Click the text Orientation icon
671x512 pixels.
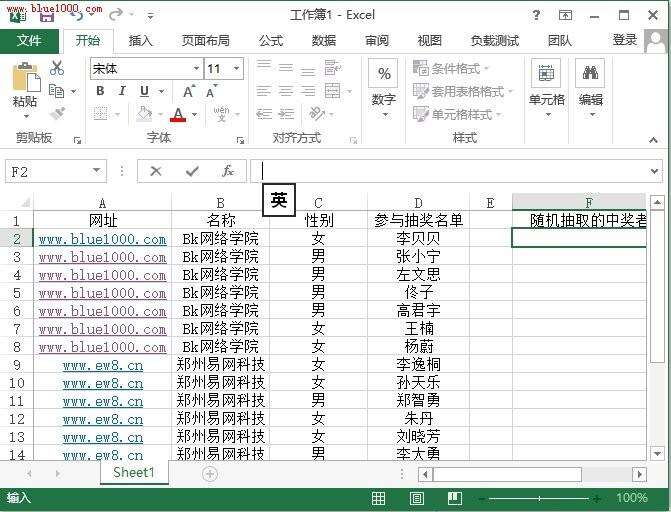(317, 113)
